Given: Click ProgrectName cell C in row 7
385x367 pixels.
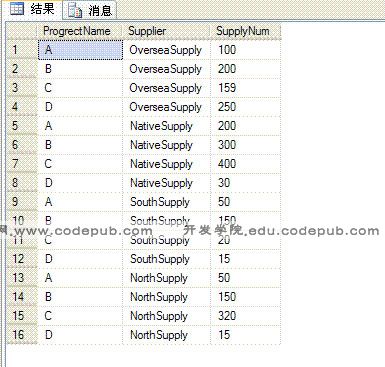Looking at the screenshot, I should coord(80,164).
